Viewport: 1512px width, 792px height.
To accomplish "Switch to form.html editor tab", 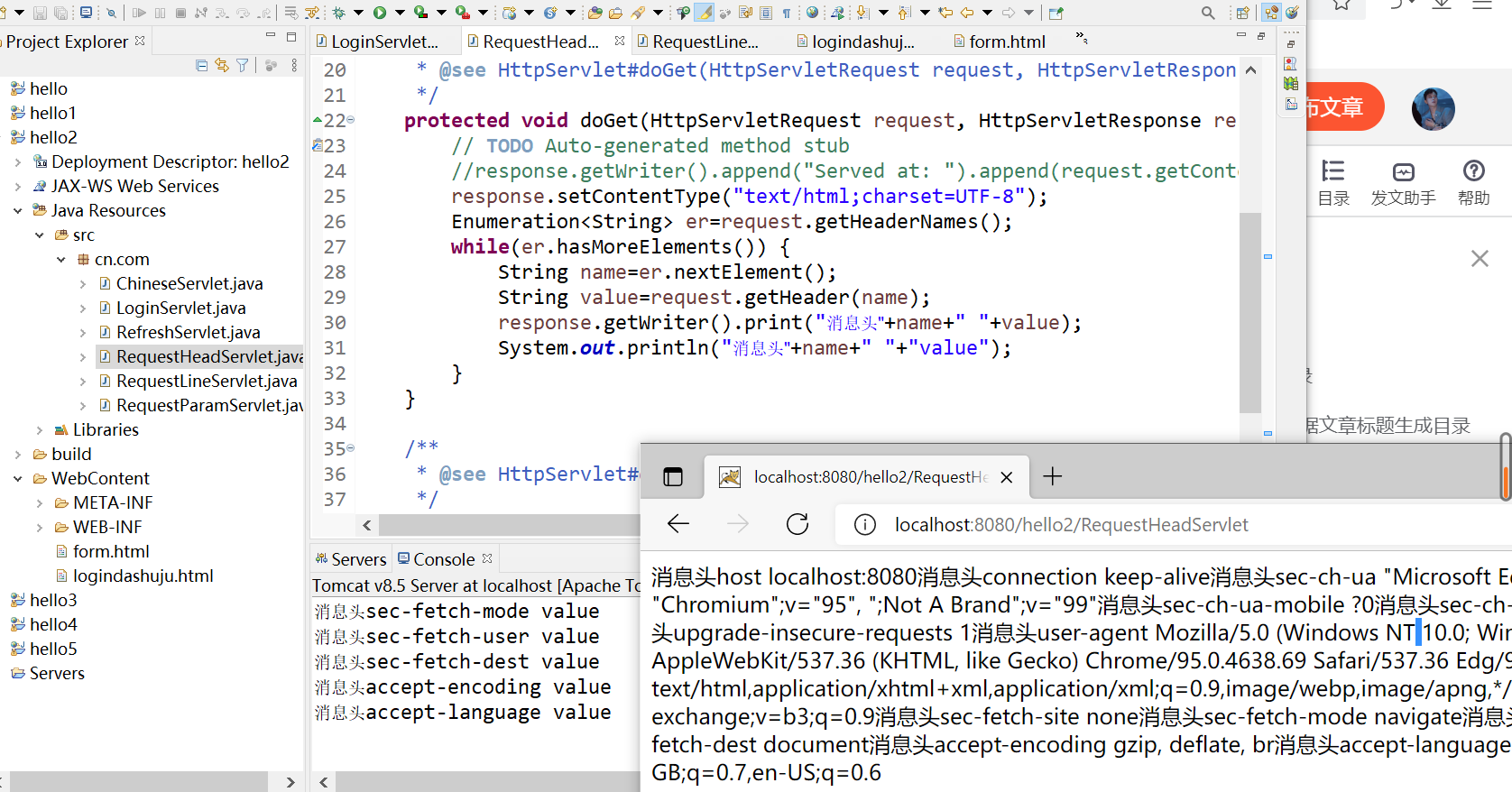I will point(1000,41).
